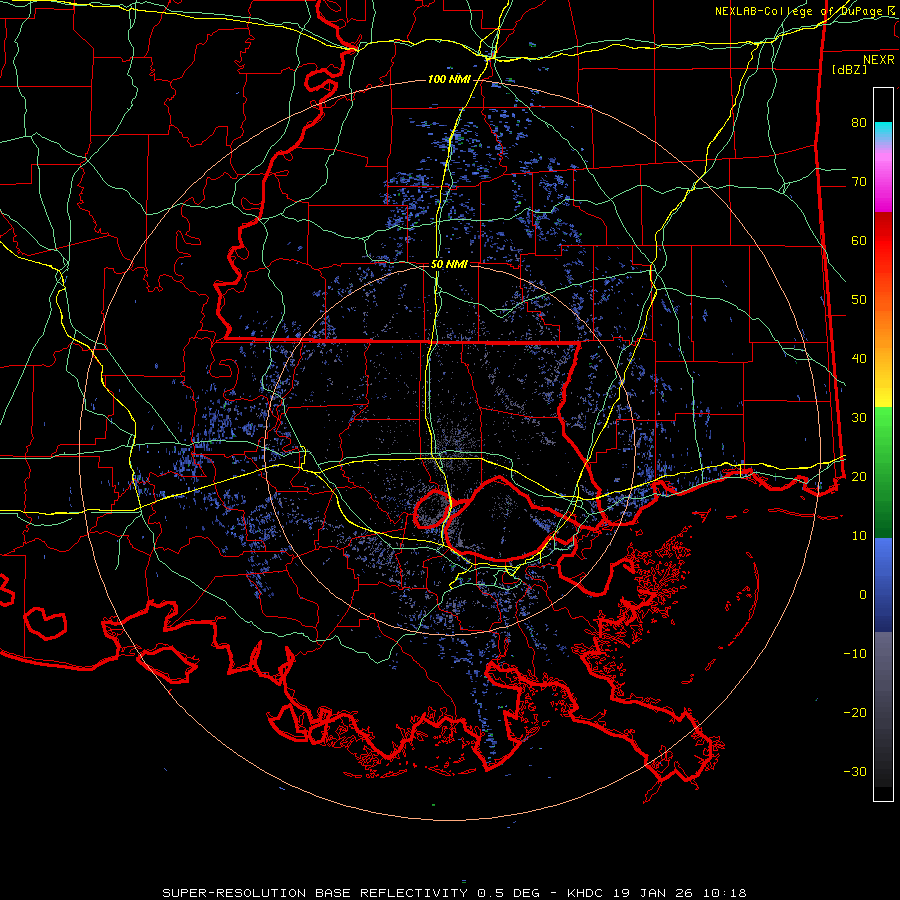Click the 20 value on the dBZ scale
Screen dimensions: 900x900
(x=859, y=477)
